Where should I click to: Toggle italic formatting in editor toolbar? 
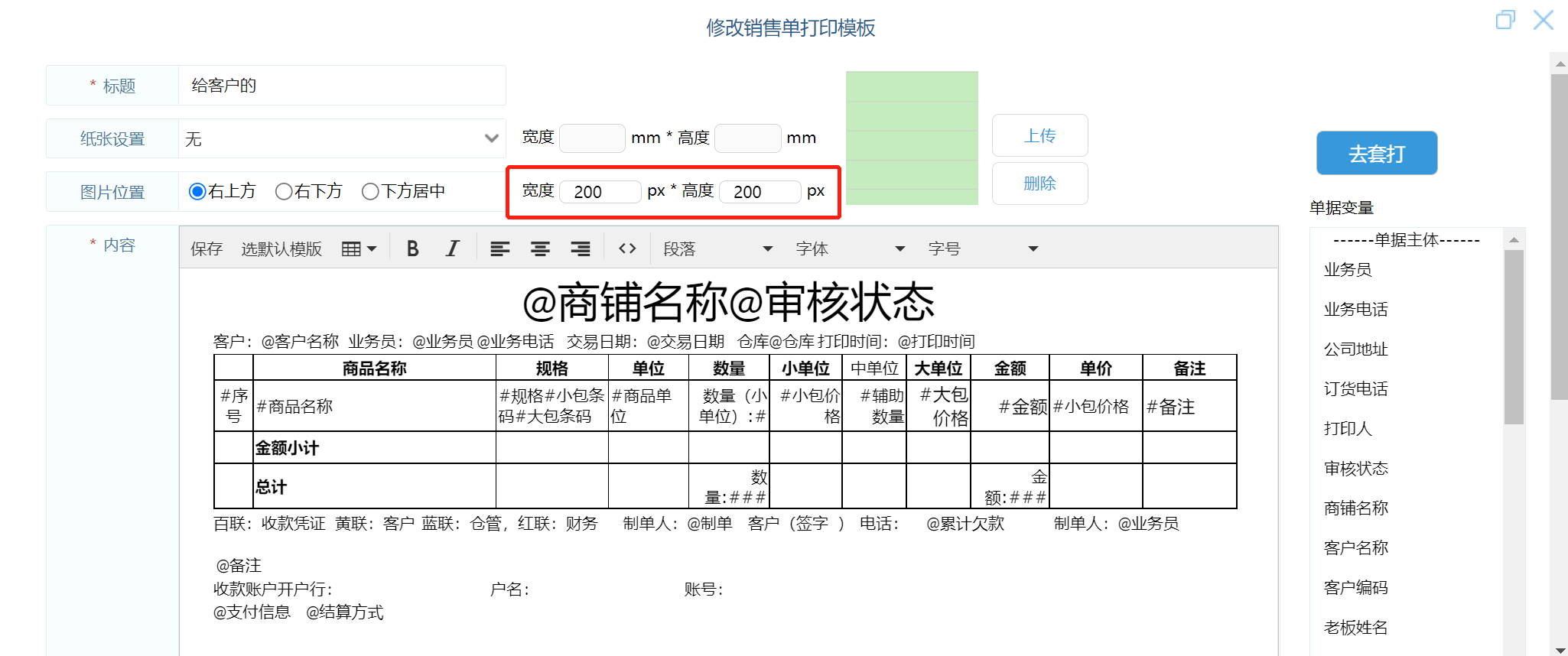click(x=452, y=248)
